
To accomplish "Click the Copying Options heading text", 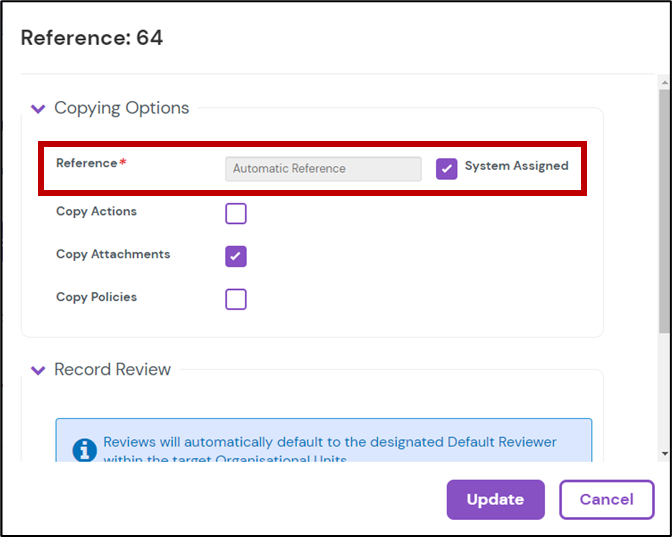I will [121, 108].
